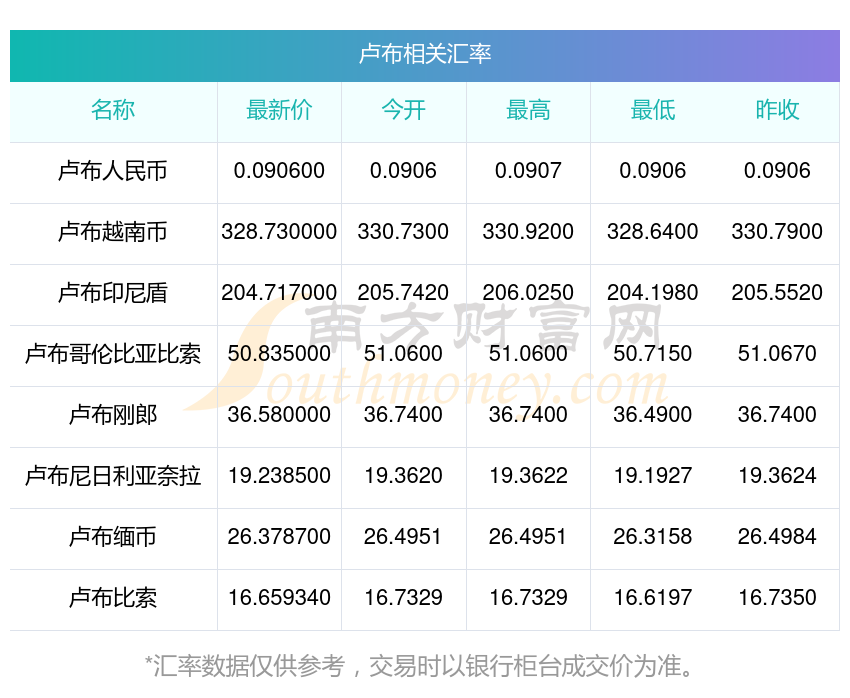Click 卢布缅币 lowest value 26.3158
The width and height of the screenshot is (850, 698).
click(x=653, y=537)
